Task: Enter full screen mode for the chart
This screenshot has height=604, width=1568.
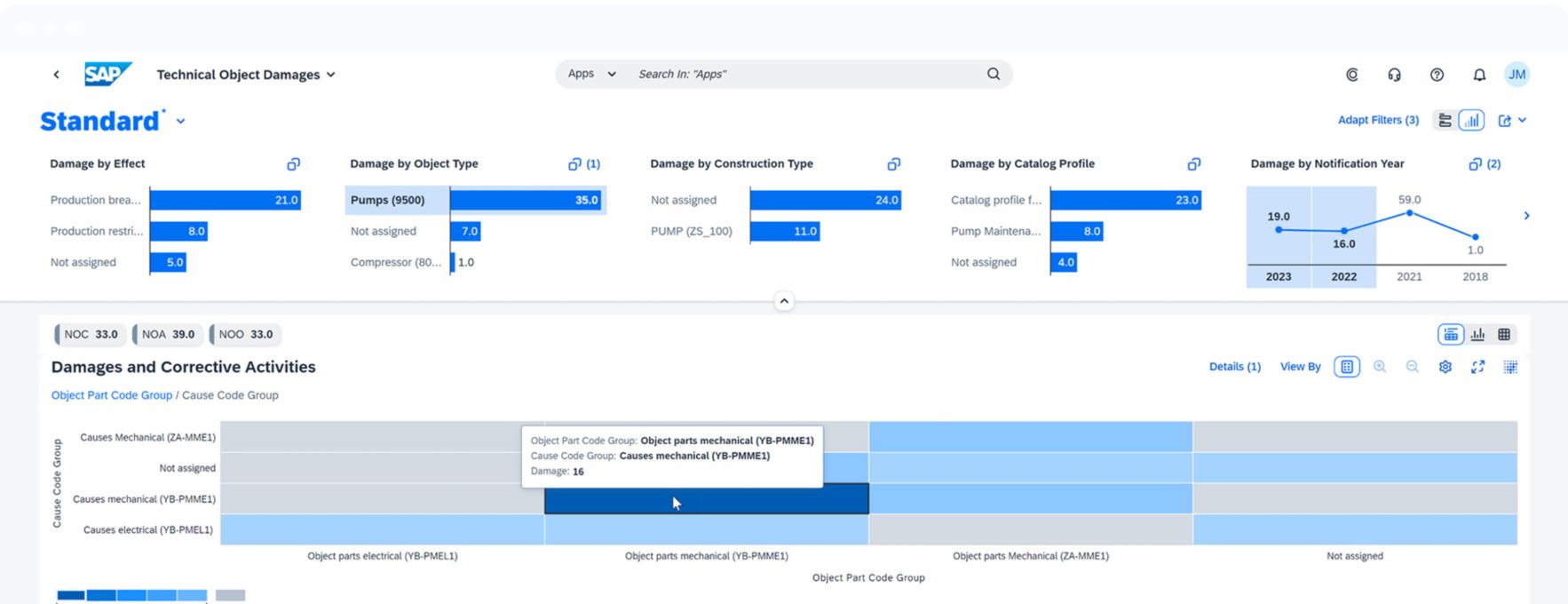Action: point(1477,367)
